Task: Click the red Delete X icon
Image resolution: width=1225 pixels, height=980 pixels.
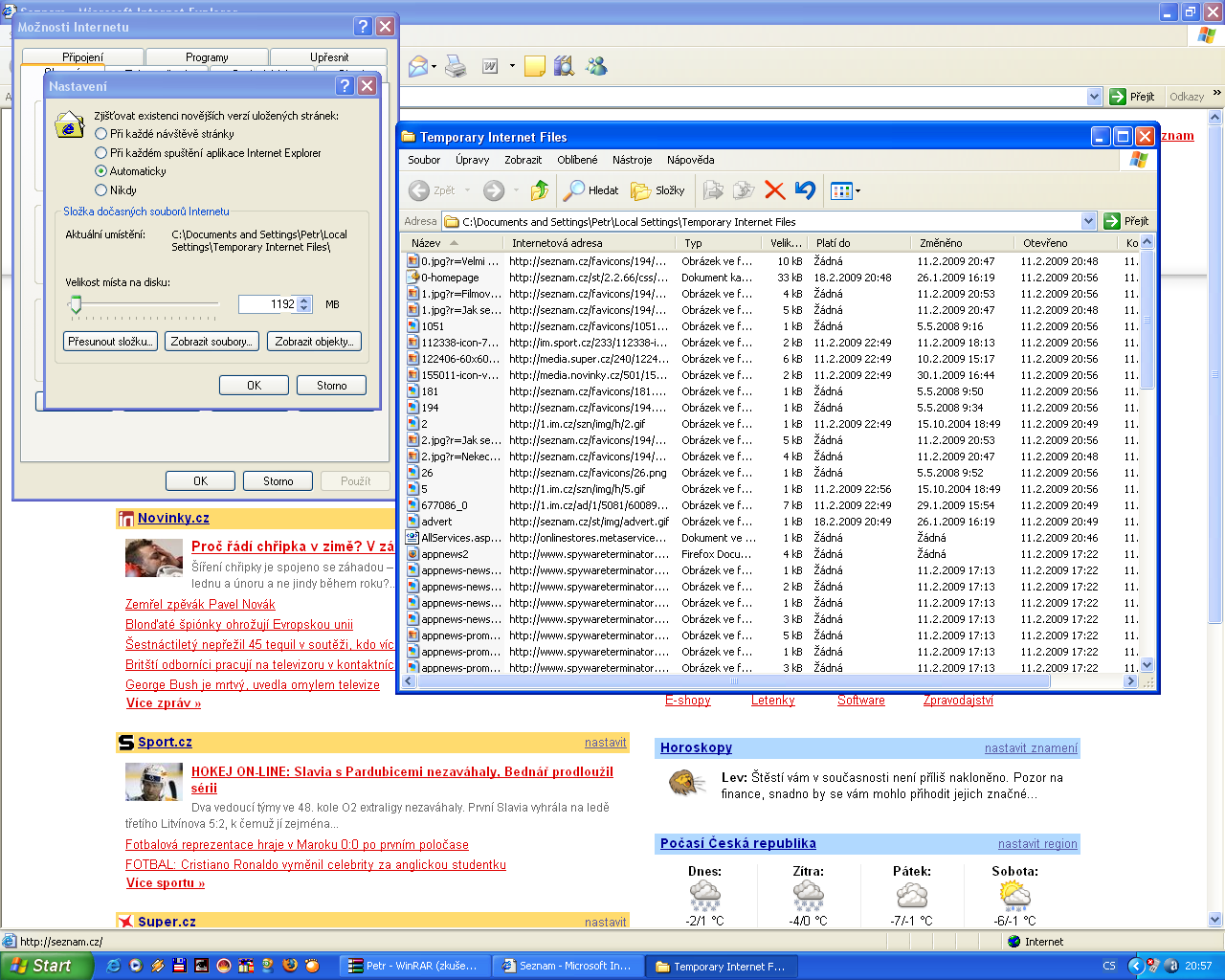Action: 775,190
